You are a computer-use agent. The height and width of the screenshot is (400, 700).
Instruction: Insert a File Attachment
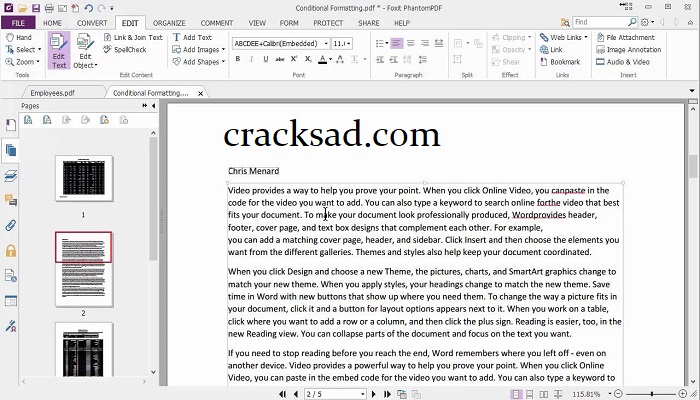pos(625,38)
